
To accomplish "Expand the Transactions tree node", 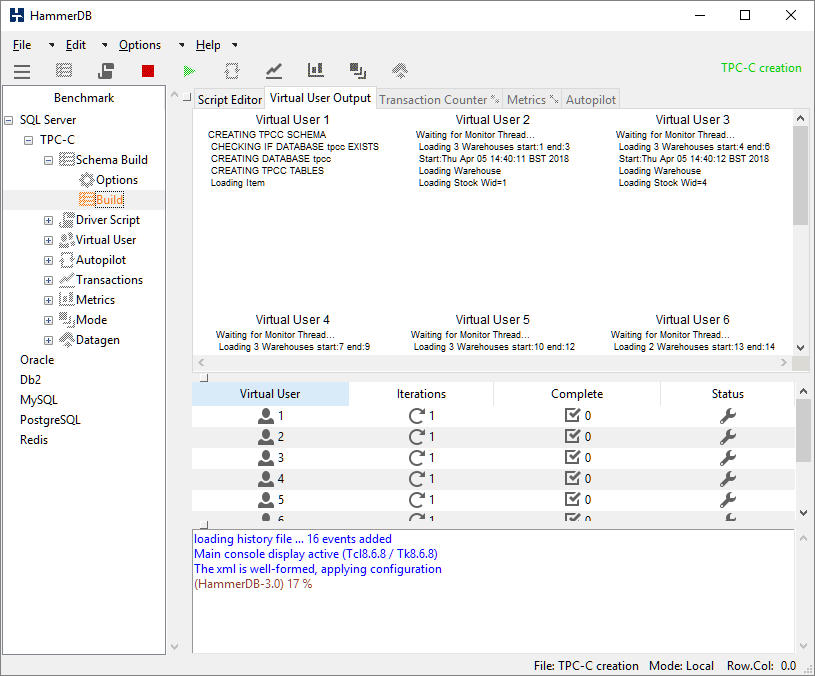I will [48, 281].
